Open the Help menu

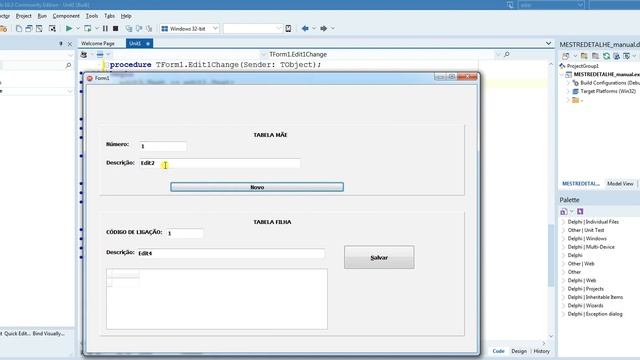pos(126,16)
